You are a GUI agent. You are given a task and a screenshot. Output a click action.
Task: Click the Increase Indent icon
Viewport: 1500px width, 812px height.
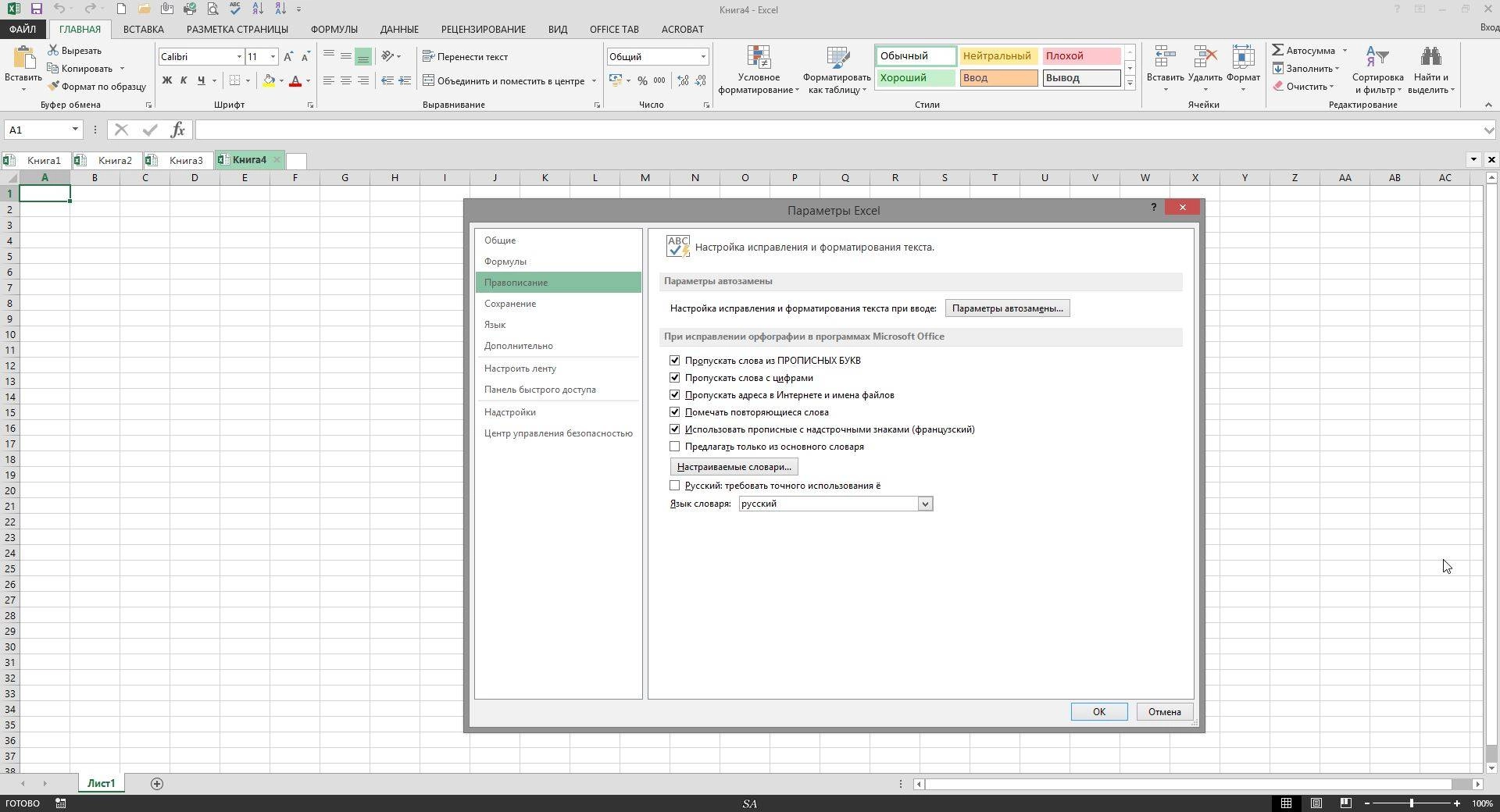pos(405,80)
